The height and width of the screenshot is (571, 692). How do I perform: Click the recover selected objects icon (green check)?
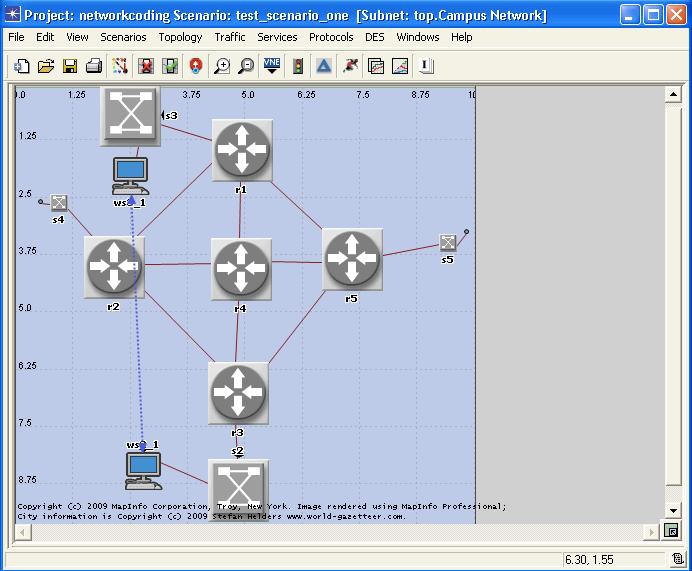tap(170, 66)
